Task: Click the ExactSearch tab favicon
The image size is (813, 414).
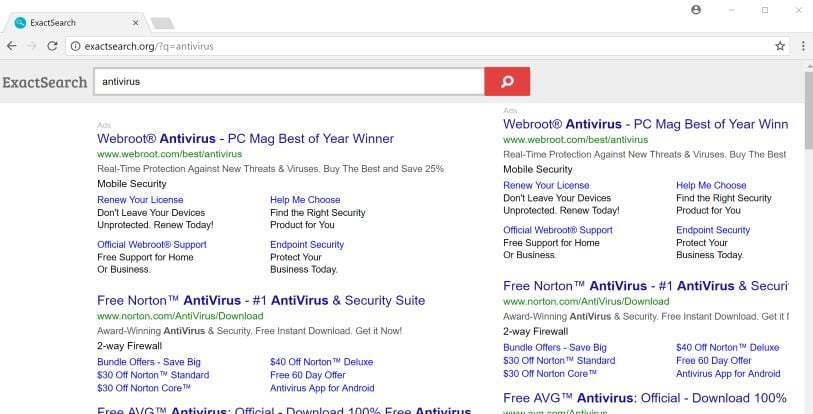Action: (20, 22)
